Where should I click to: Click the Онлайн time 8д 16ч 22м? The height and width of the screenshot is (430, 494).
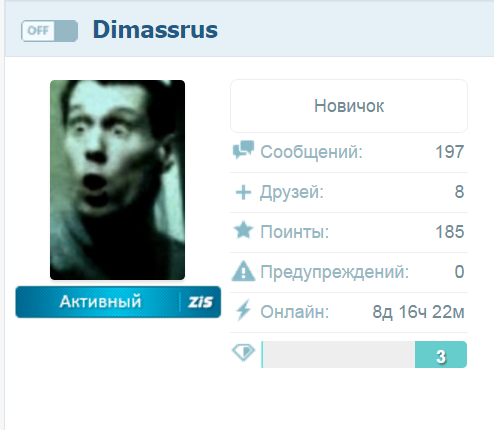pos(418,312)
